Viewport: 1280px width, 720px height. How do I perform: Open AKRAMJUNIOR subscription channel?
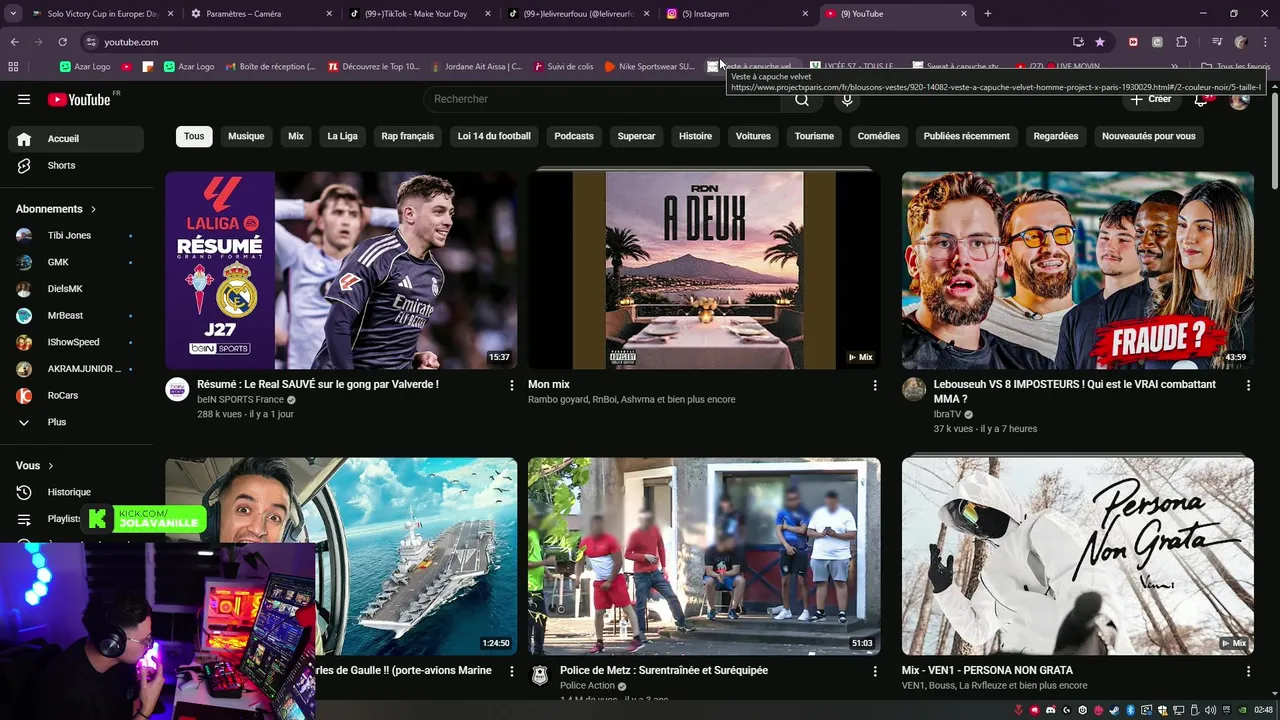(x=76, y=369)
